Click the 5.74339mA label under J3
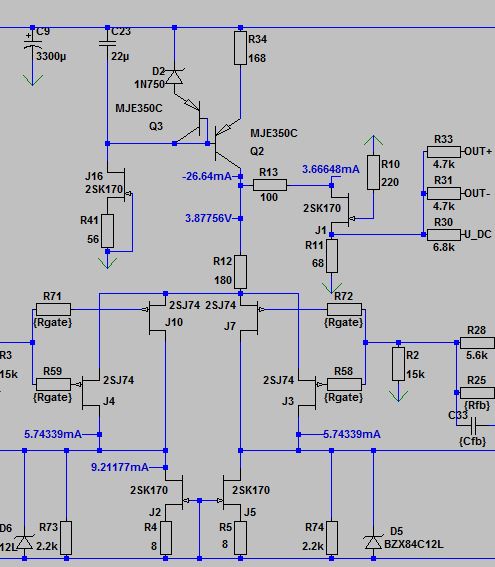 click(352, 434)
